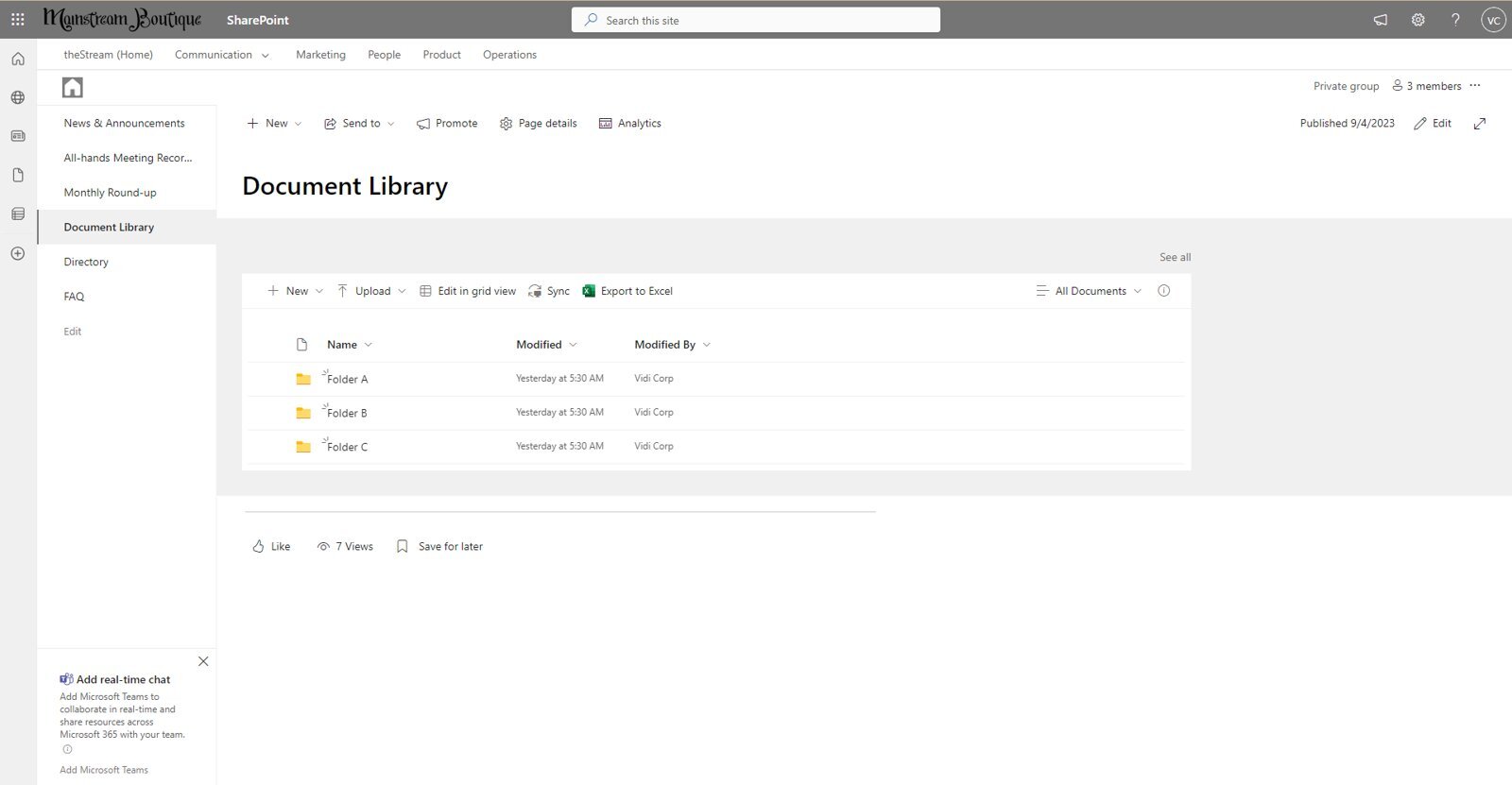Open News & Announcements in side nav
Screen dimensions: 1512x785
click(x=124, y=123)
